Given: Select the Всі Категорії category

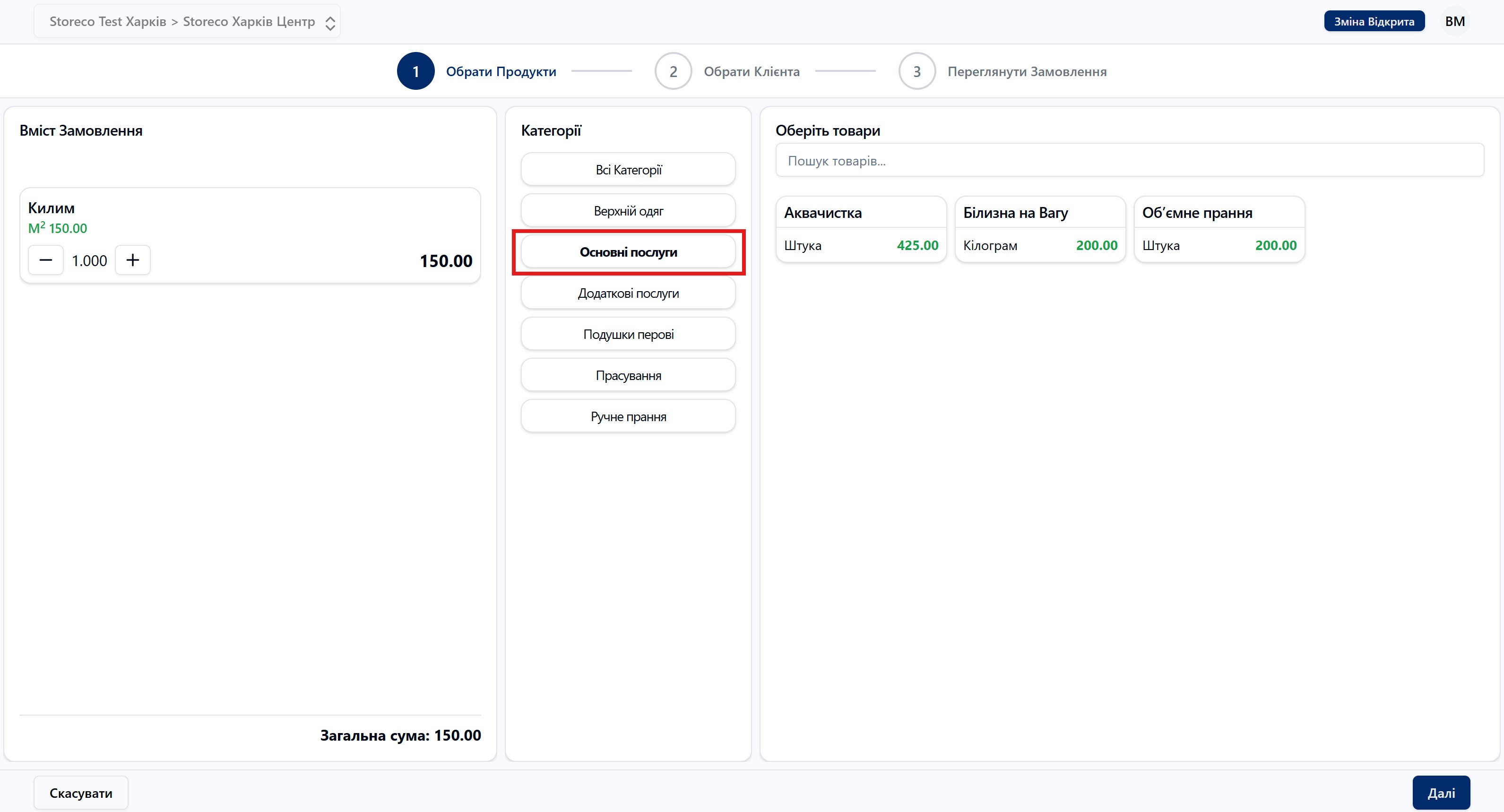Looking at the screenshot, I should pos(628,170).
